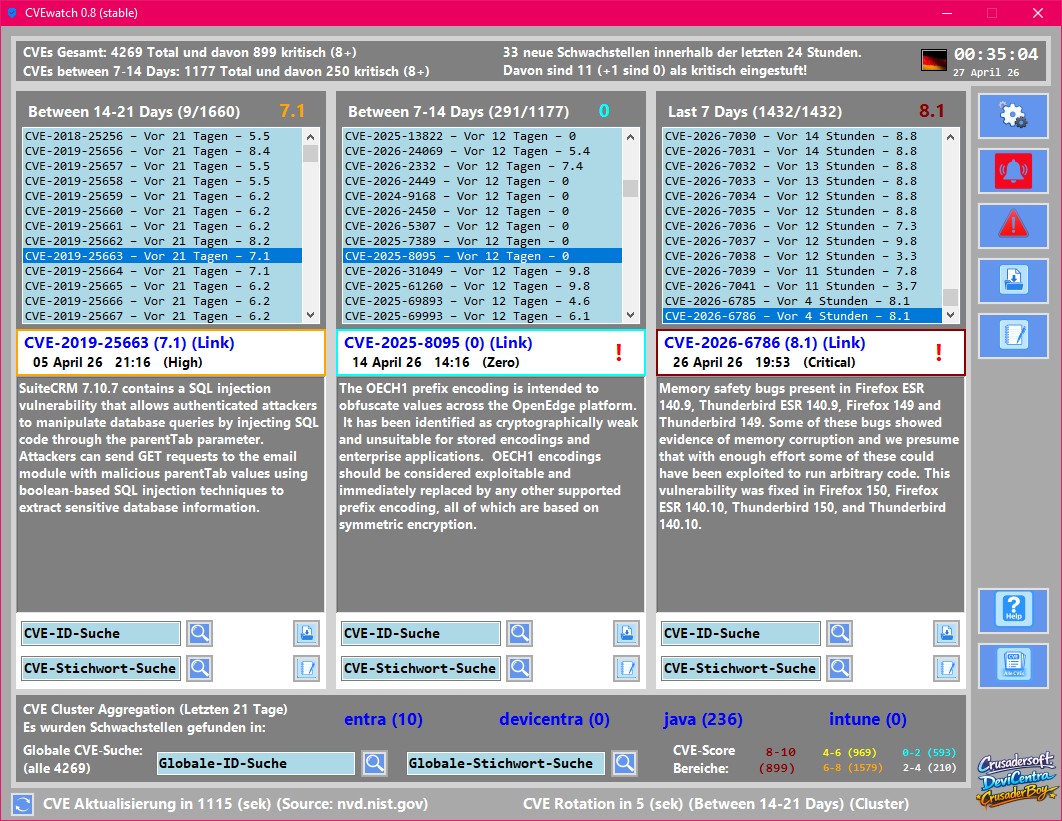This screenshot has height=821, width=1062.
Task: Focus CVE-Stichwort-Suche field under 7-14 Days
Action: pyautogui.click(x=421, y=668)
